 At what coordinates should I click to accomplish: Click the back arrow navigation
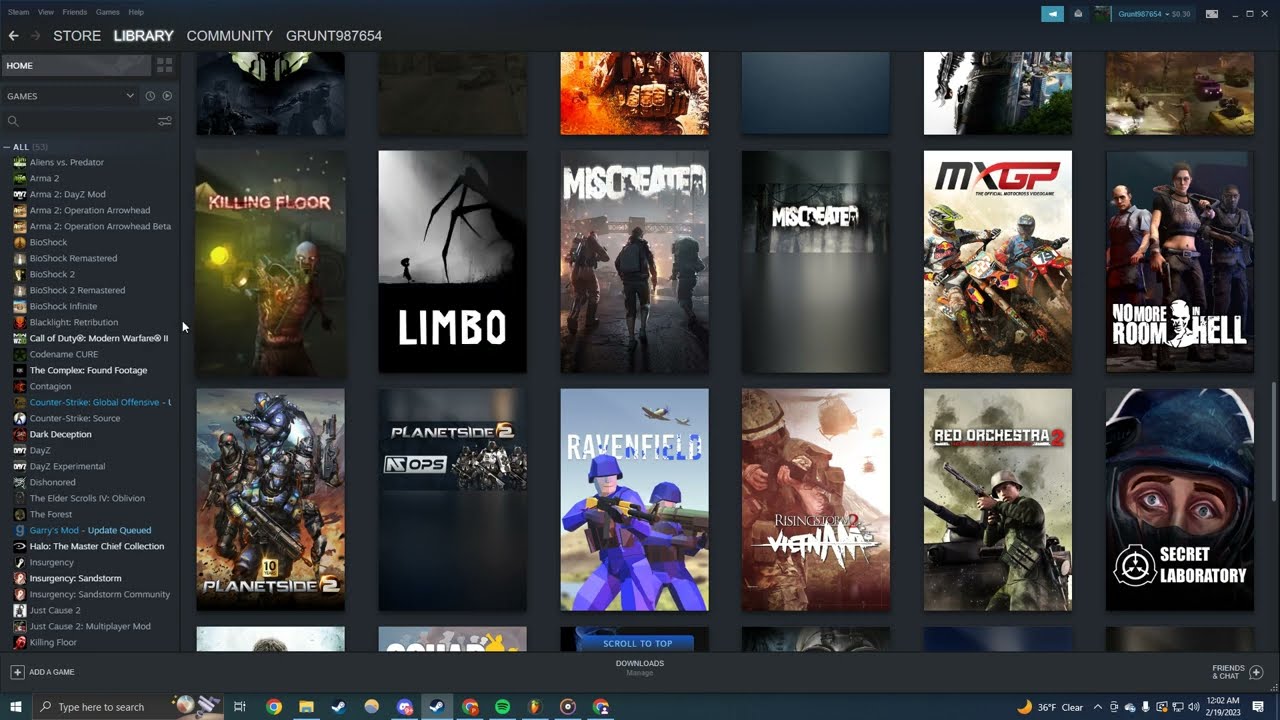click(13, 35)
